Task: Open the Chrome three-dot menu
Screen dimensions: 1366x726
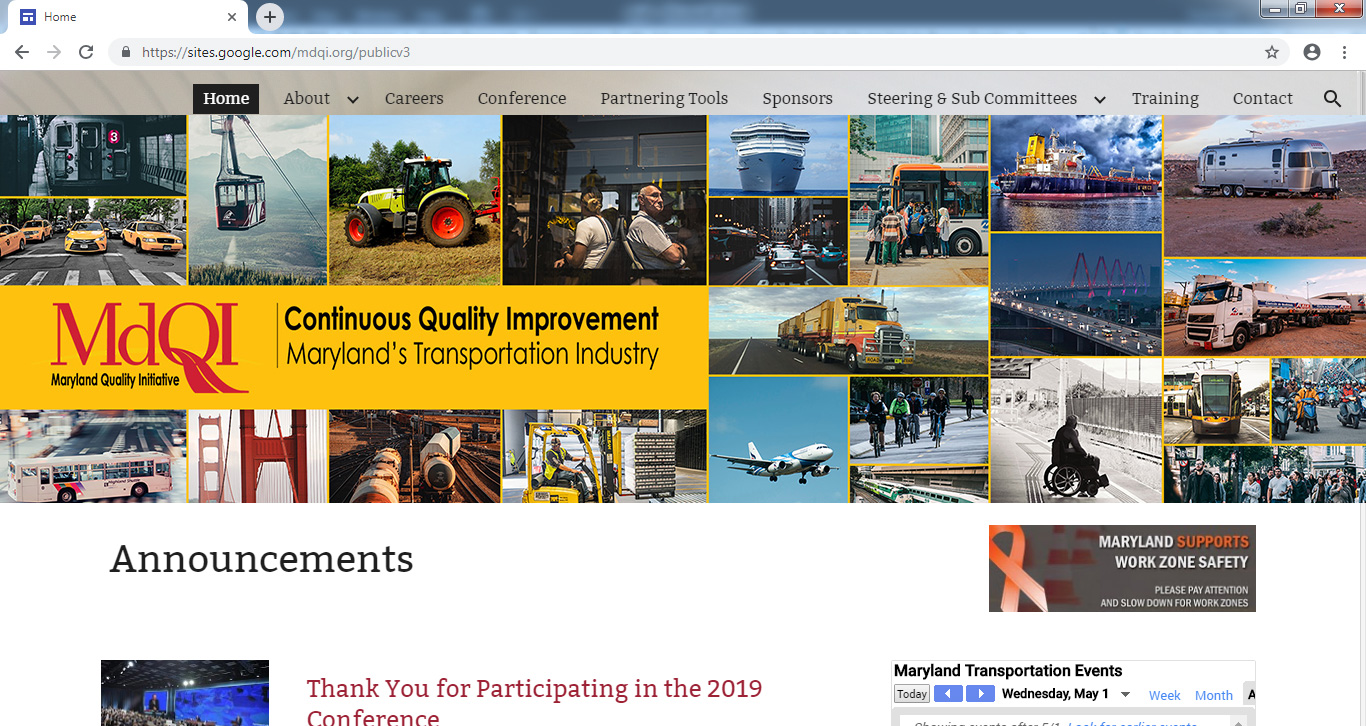Action: click(1345, 52)
